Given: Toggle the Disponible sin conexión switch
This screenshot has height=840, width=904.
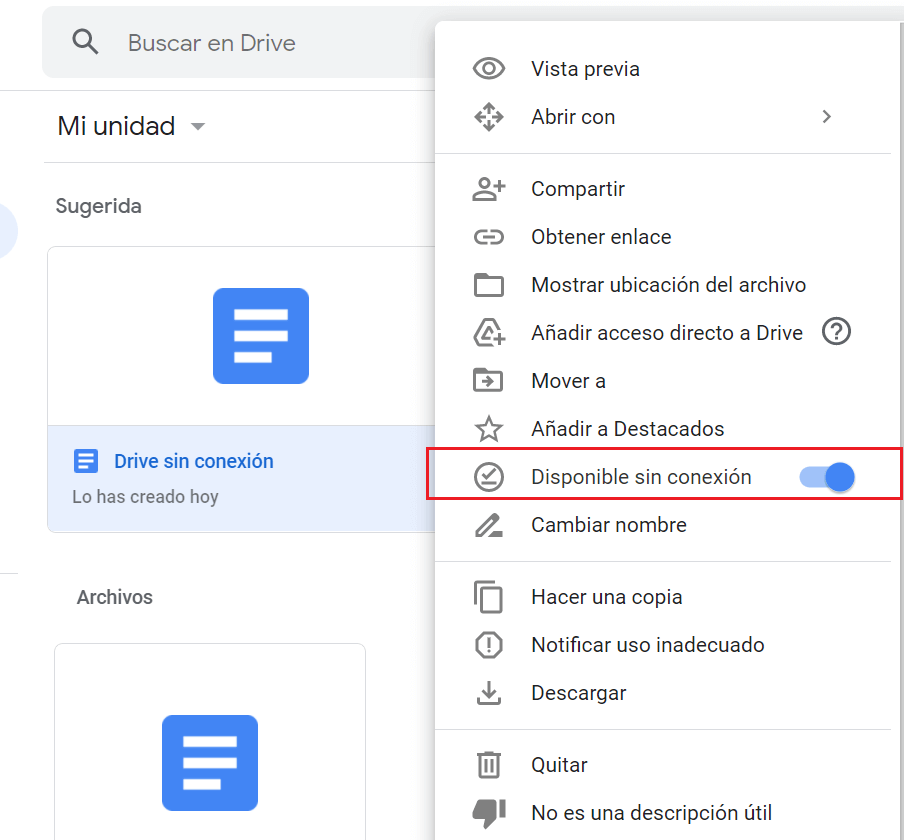Looking at the screenshot, I should [827, 477].
